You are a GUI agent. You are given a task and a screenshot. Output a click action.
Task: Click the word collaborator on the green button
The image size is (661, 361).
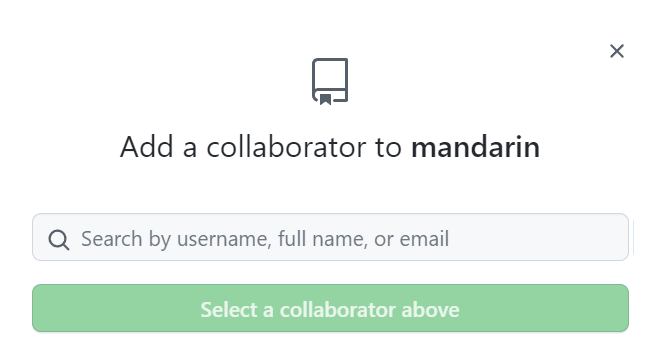click(338, 310)
